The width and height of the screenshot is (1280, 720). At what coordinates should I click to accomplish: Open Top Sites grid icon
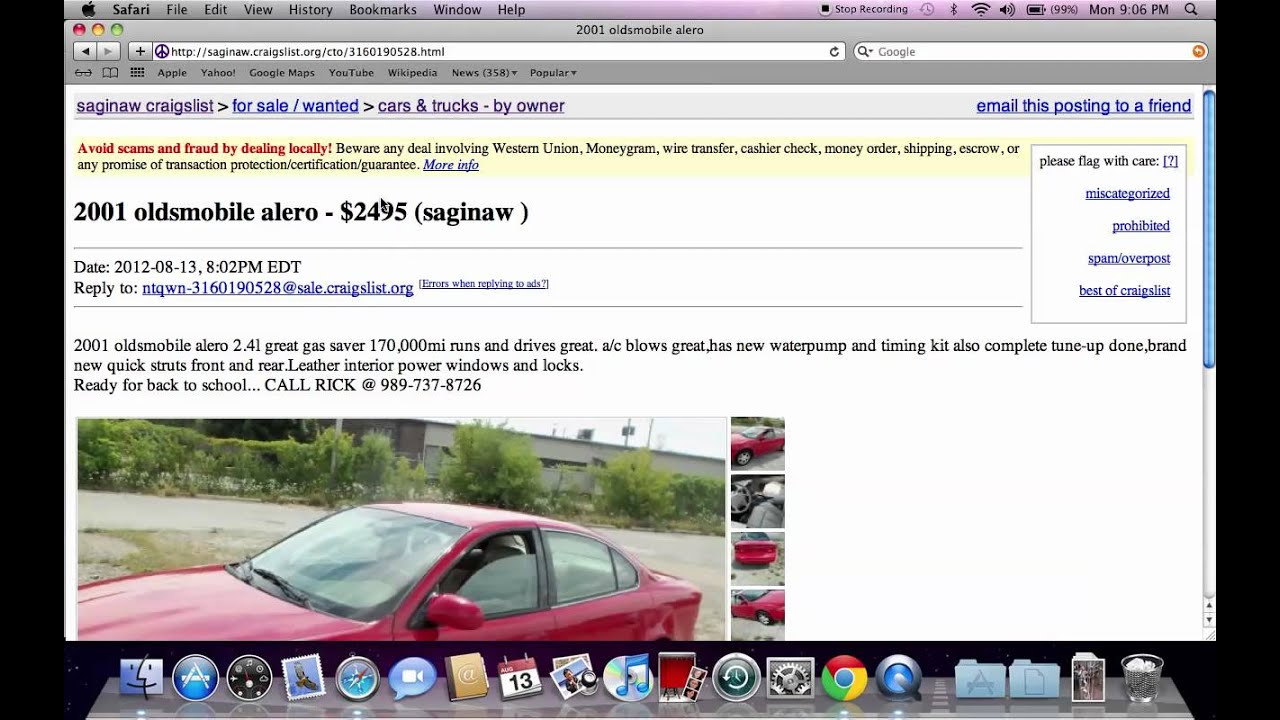click(137, 73)
